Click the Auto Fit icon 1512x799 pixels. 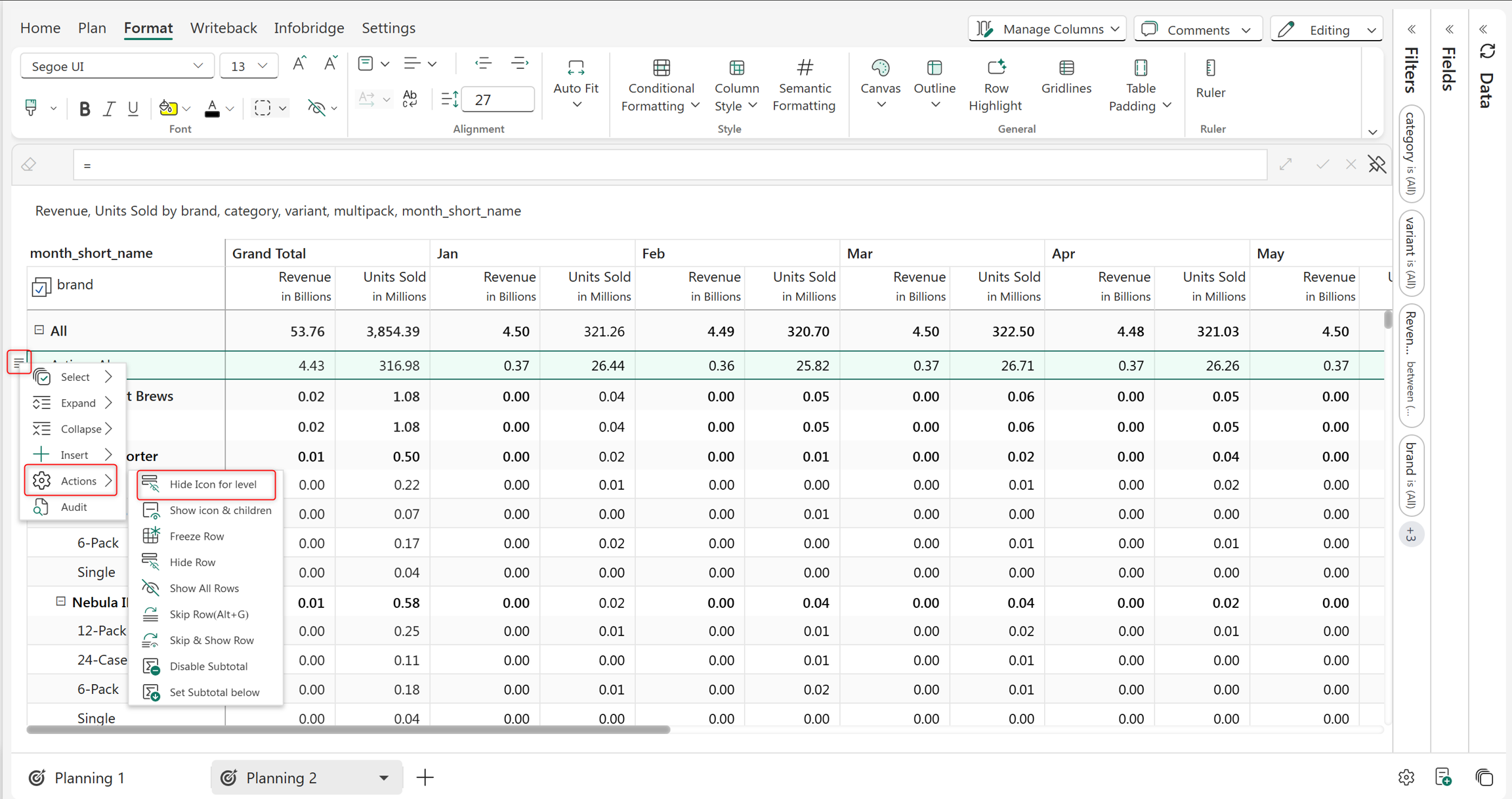pos(576,68)
